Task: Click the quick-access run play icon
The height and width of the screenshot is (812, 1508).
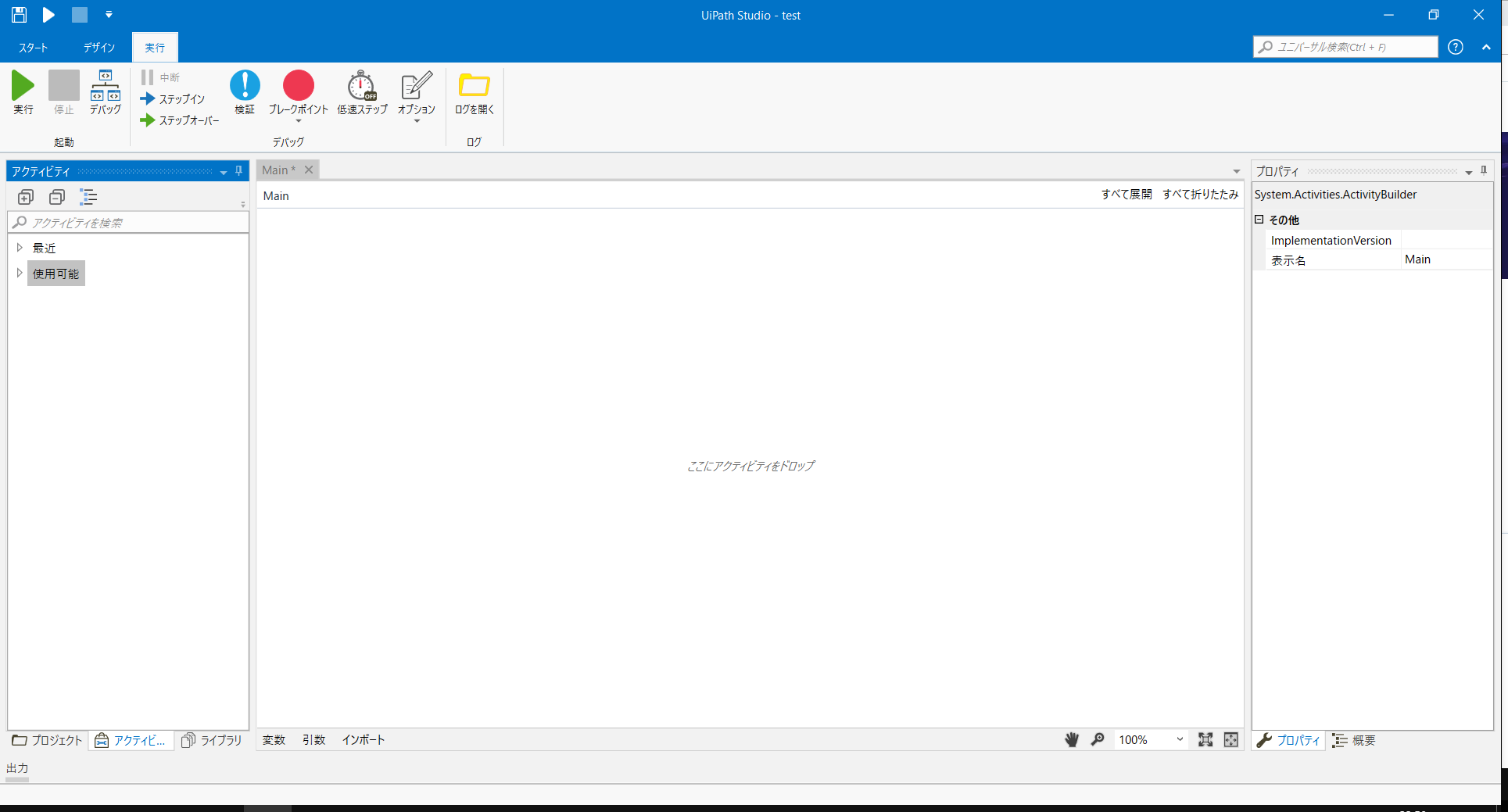Action: tap(48, 15)
